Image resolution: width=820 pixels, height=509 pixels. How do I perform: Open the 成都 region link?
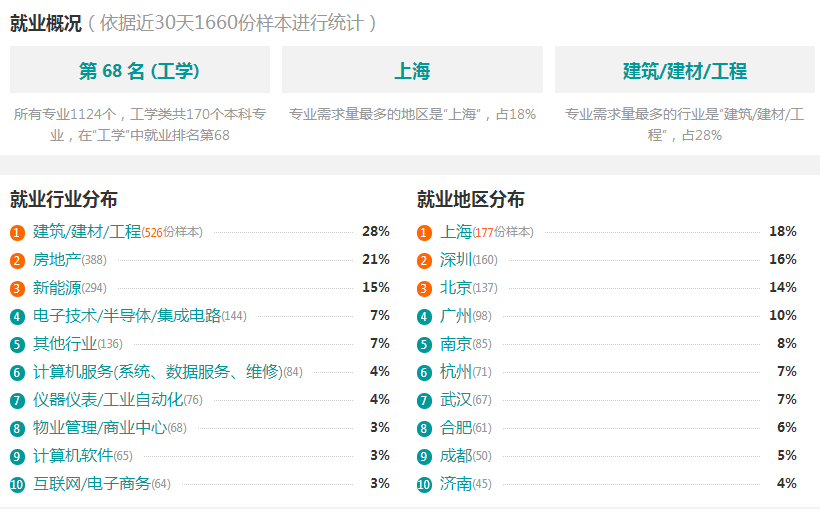coord(456,456)
